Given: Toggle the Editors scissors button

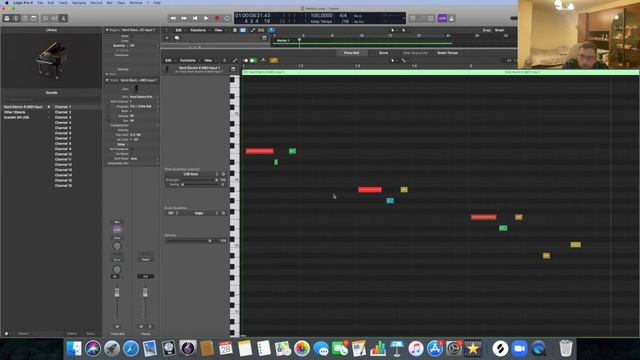Looking at the screenshot, I should coord(63,18).
